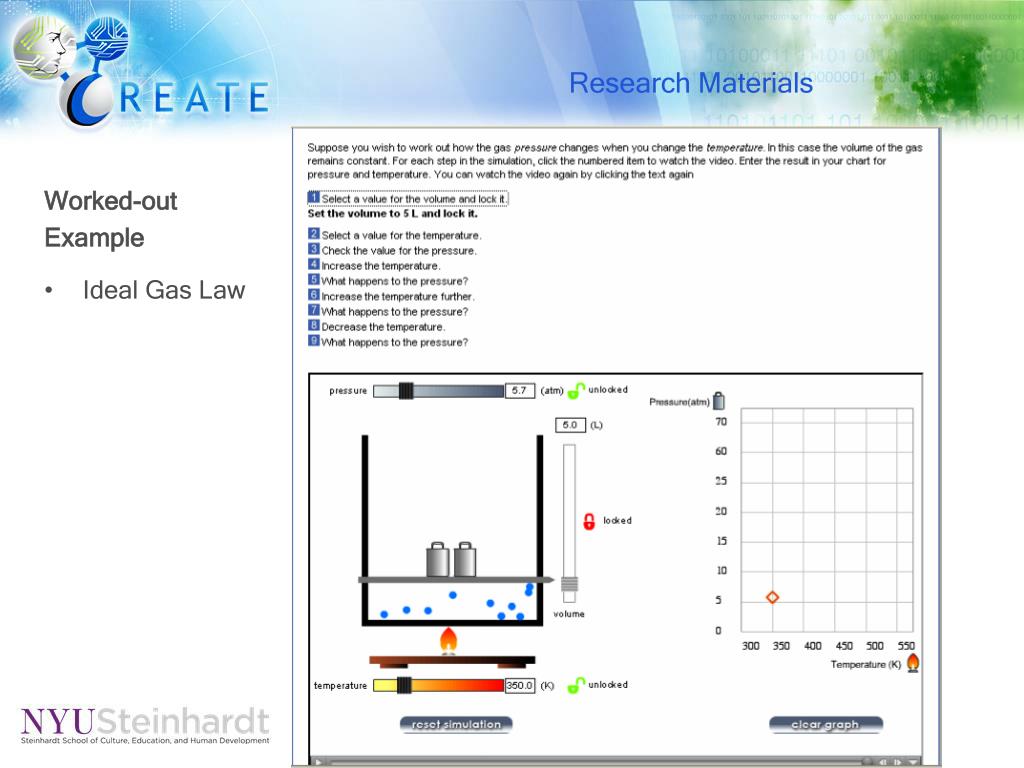The image size is (1024, 768).
Task: Click the bold 'Set the volume to 5 L and lock it.' text
Action: [392, 214]
